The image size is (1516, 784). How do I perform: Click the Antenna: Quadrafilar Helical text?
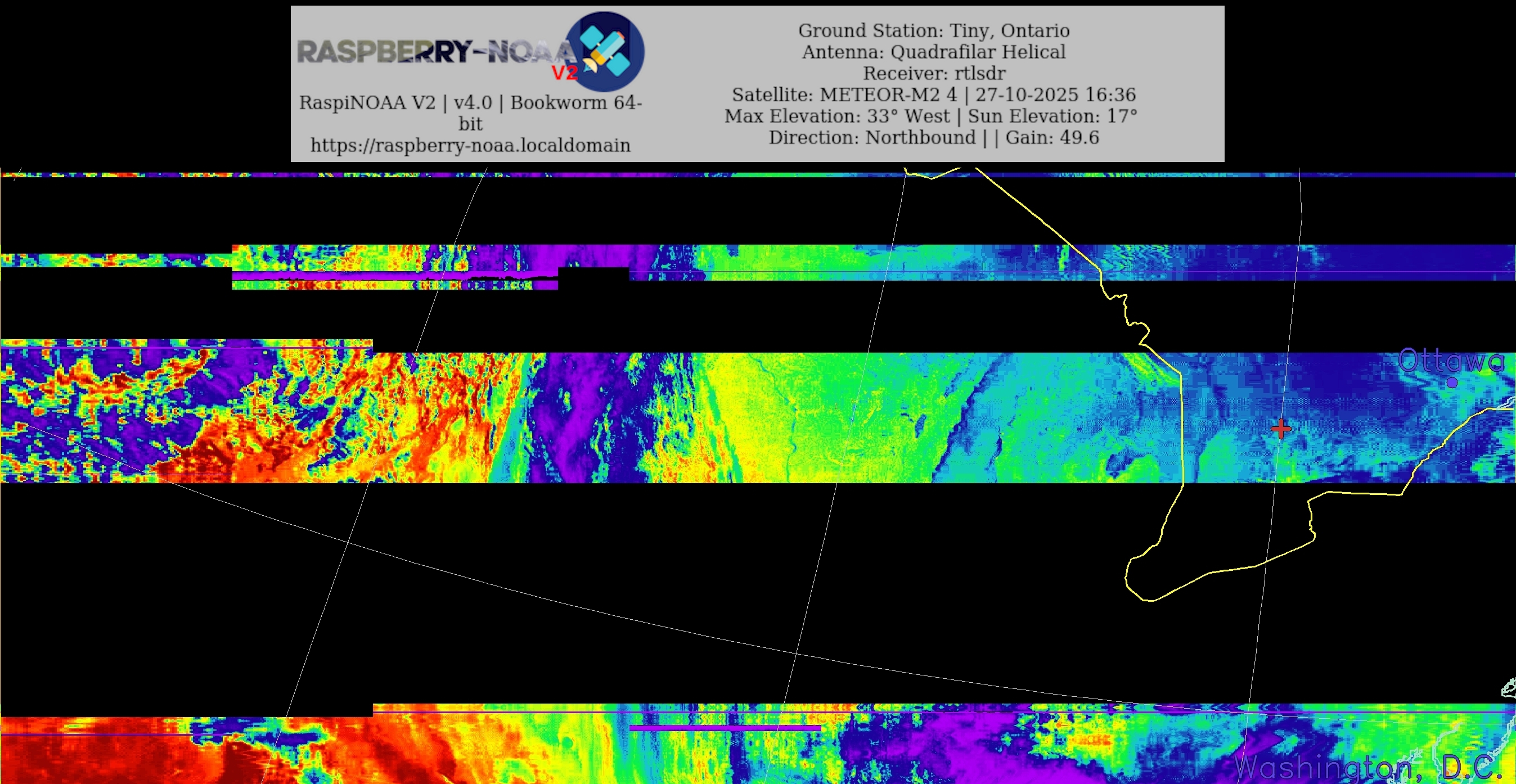coord(933,52)
